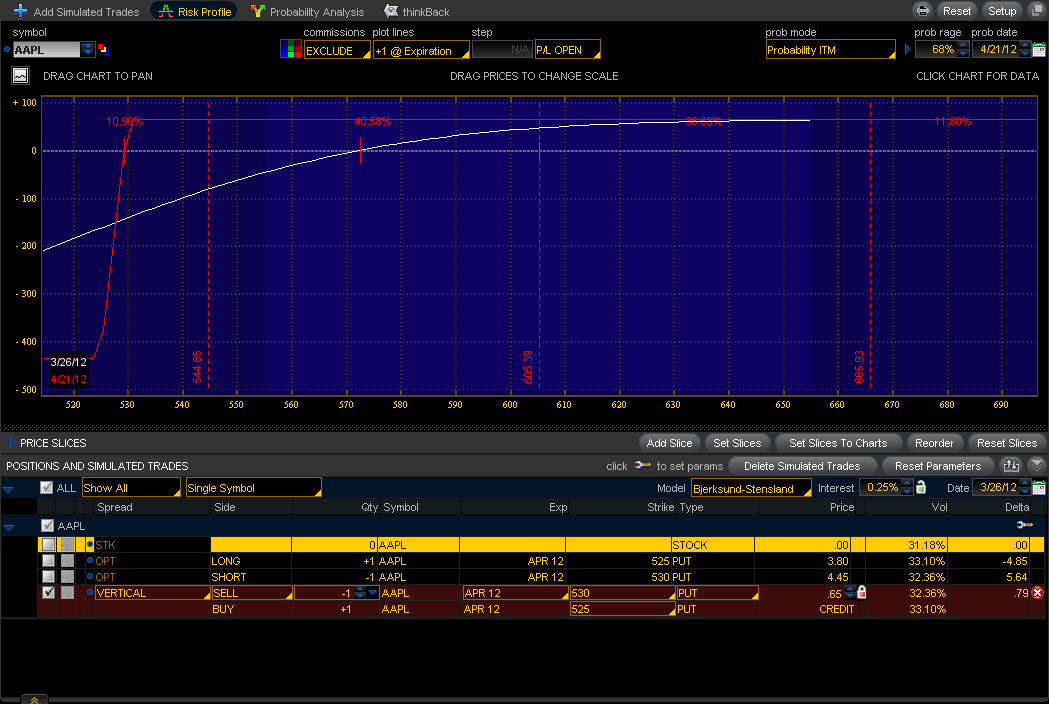Image resolution: width=1049 pixels, height=704 pixels.
Task: Click the green lock icon beside Interest
Action: [921, 487]
